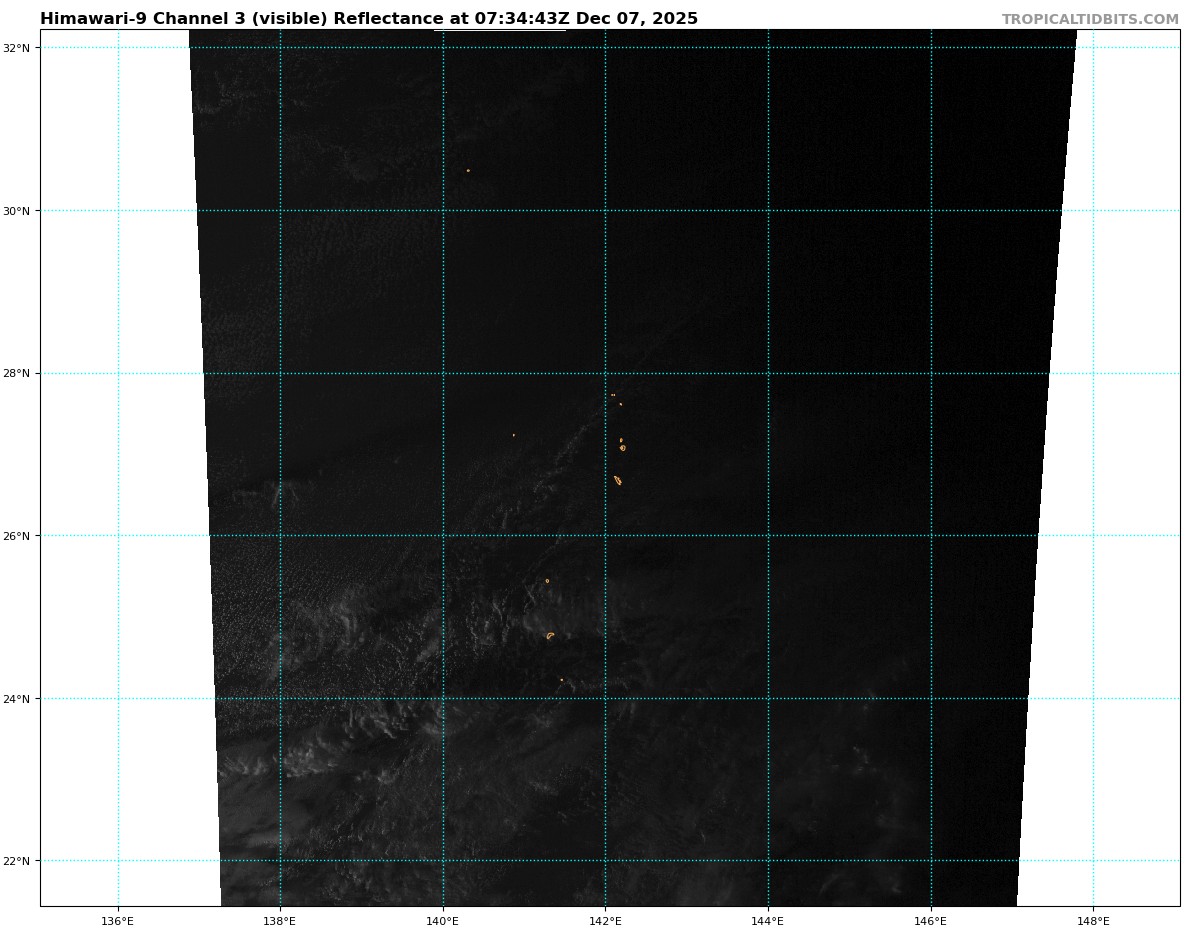Select the 138°E longitude axis label
The height and width of the screenshot is (929, 1200).
click(280, 920)
